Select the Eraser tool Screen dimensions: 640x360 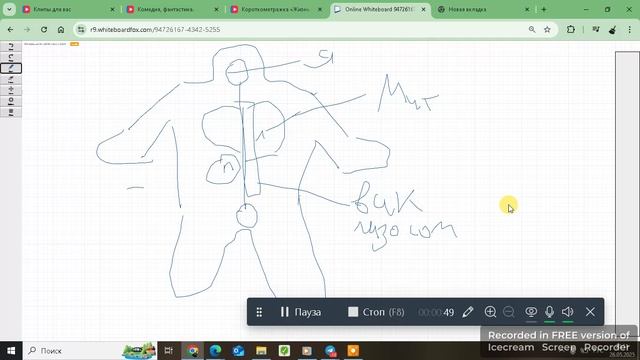tap(11, 79)
